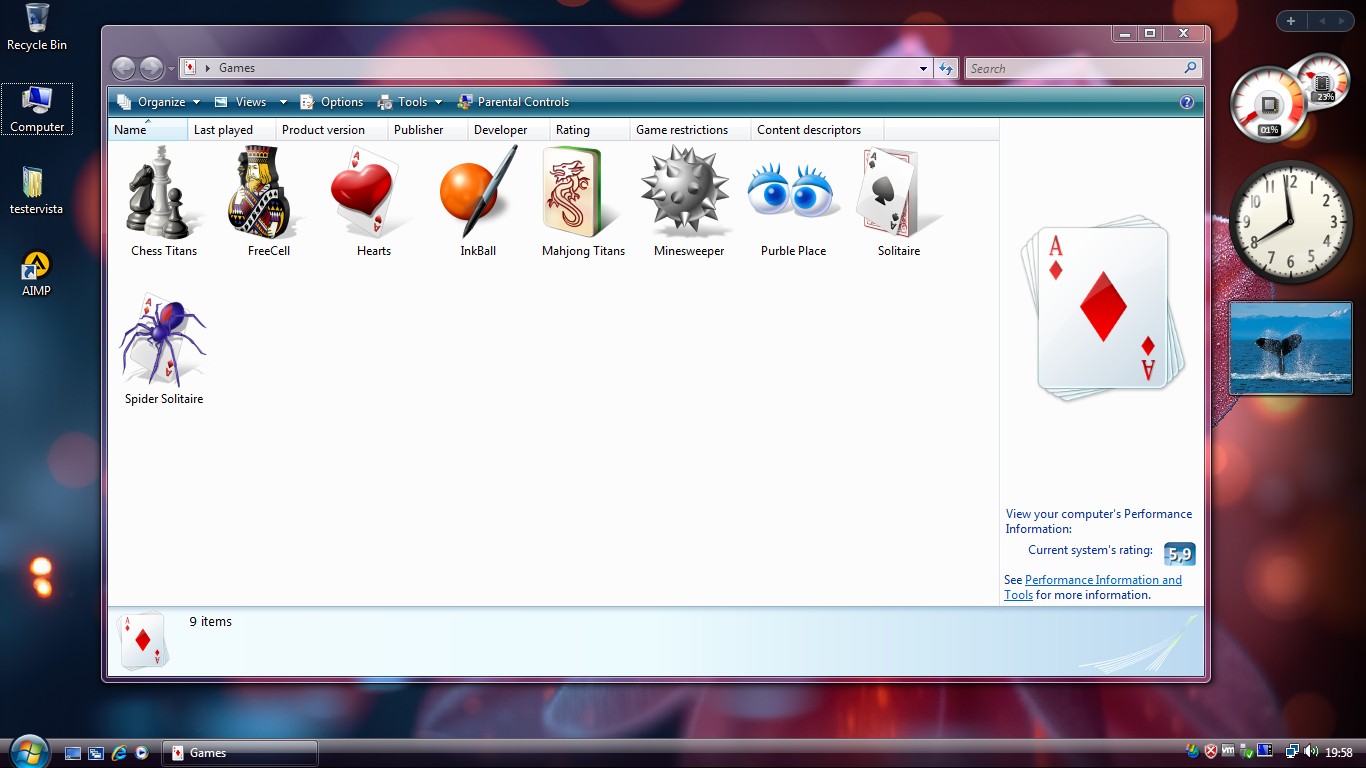Expand the Organize dropdown menu

click(x=160, y=102)
